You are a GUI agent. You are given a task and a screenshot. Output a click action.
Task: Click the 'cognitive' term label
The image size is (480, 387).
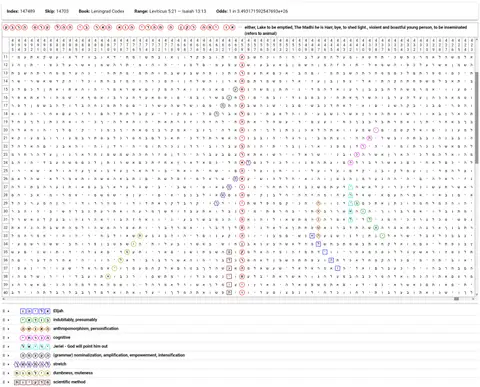click(62, 338)
